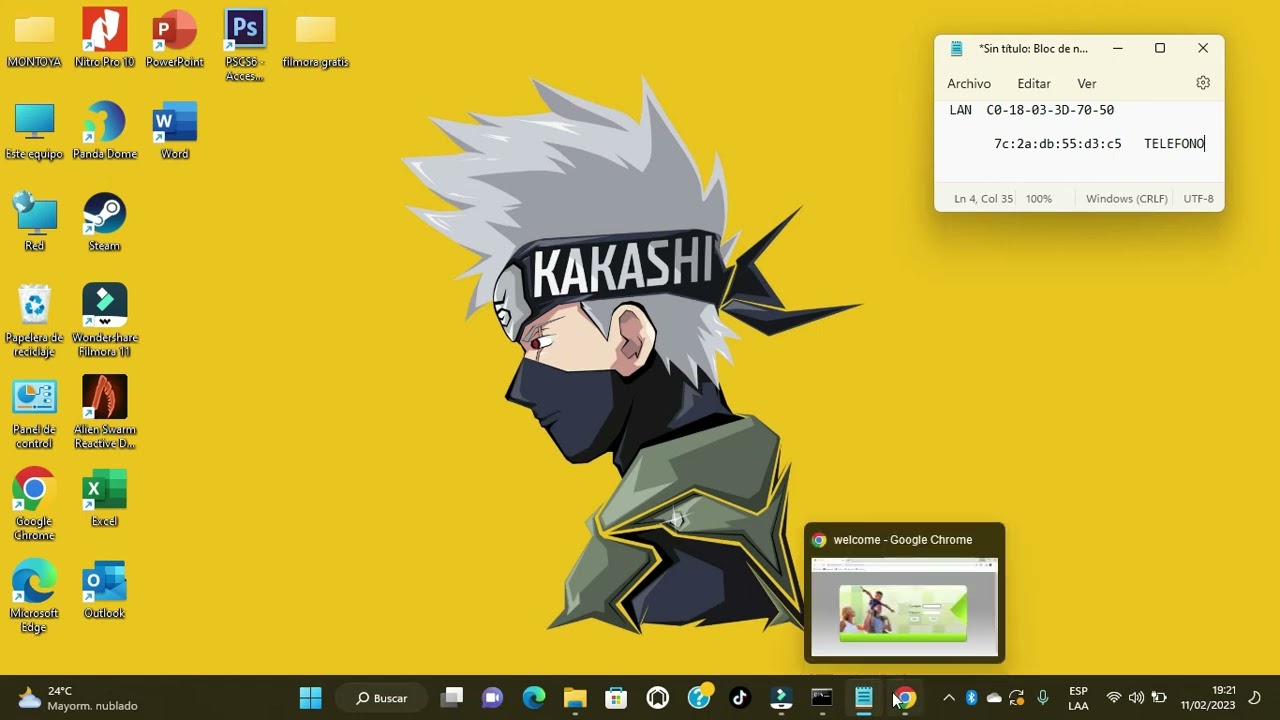Image resolution: width=1280 pixels, height=720 pixels.
Task: Open Notepad settings gear
Action: [x=1203, y=83]
